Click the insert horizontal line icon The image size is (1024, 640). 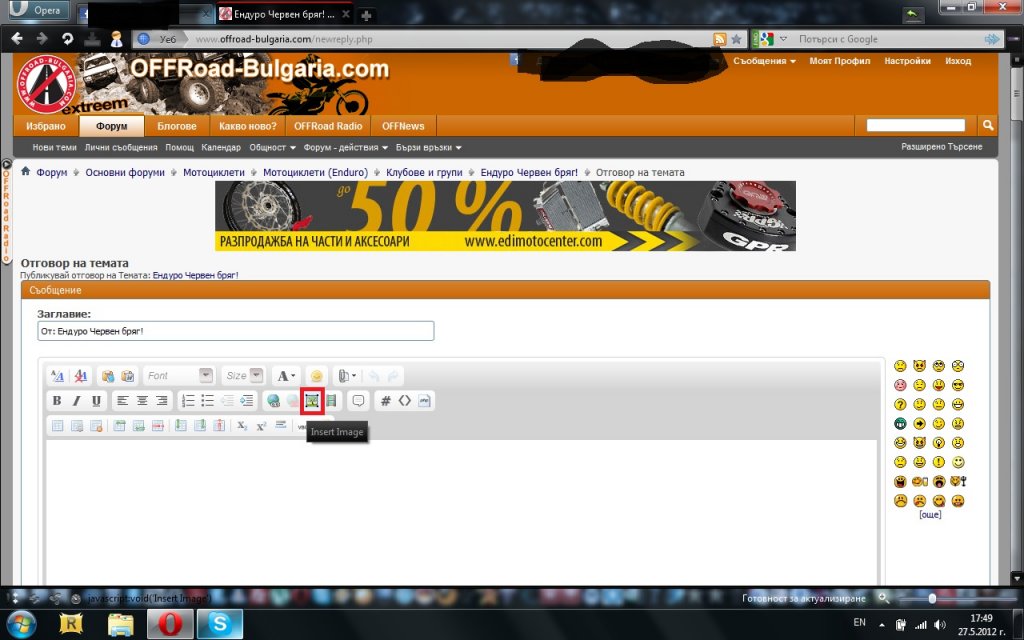tap(281, 425)
